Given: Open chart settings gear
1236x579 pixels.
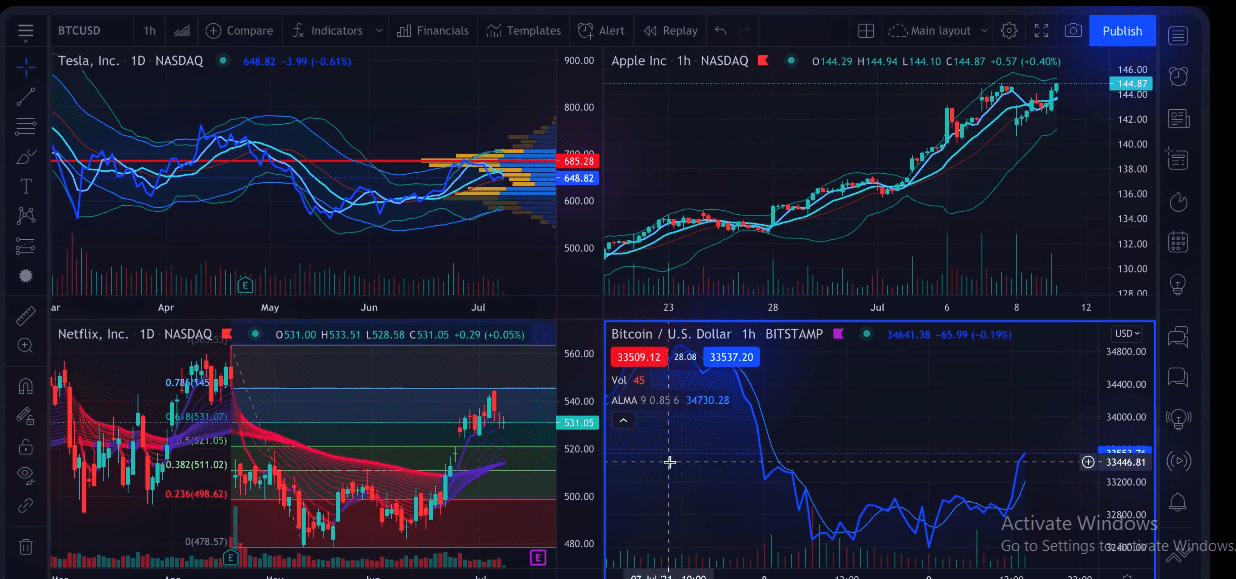Looking at the screenshot, I should pos(1009,31).
